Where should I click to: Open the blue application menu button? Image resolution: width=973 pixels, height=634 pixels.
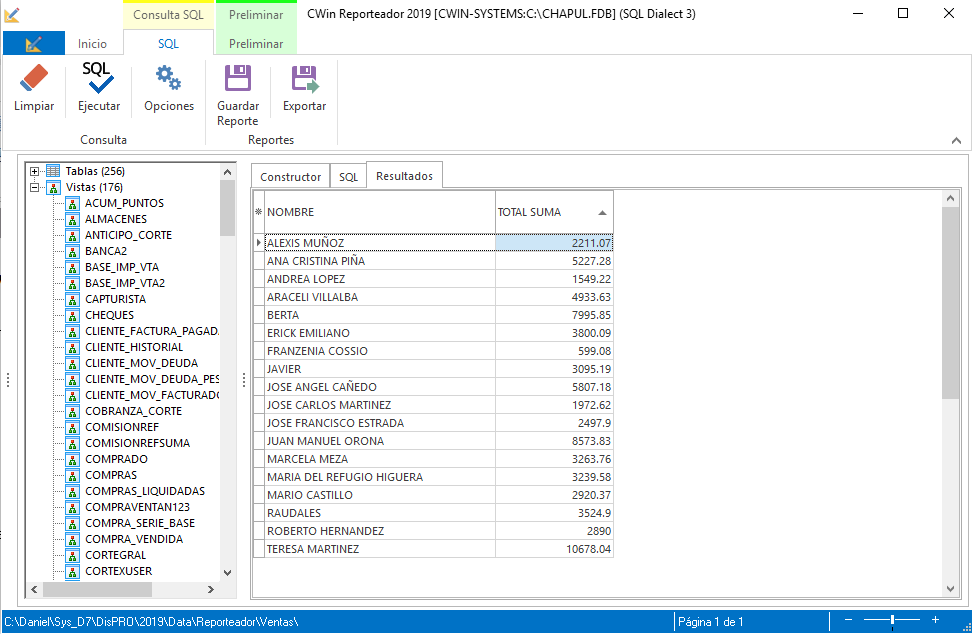click(33, 44)
